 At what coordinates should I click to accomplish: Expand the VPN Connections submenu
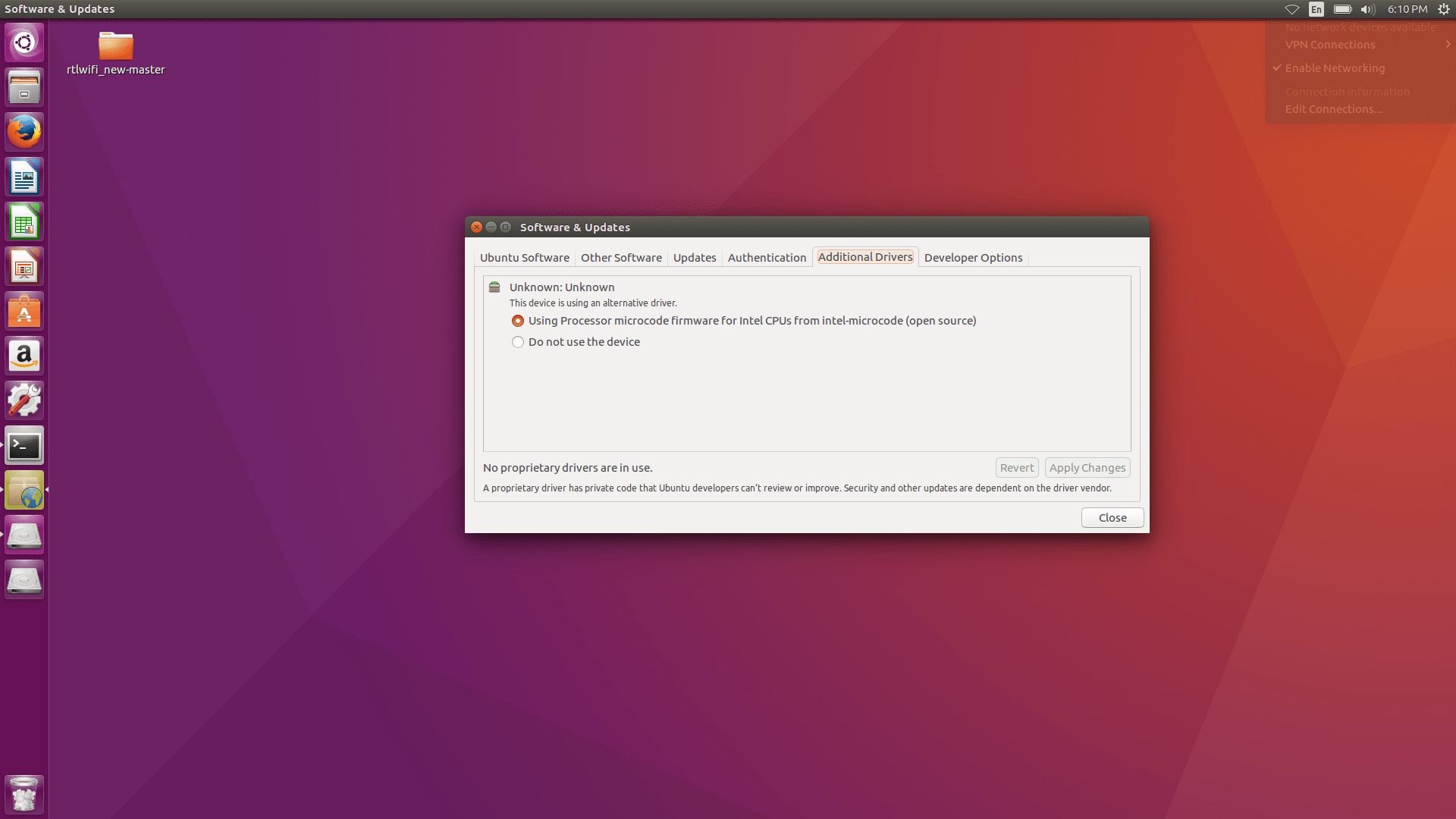1331,44
